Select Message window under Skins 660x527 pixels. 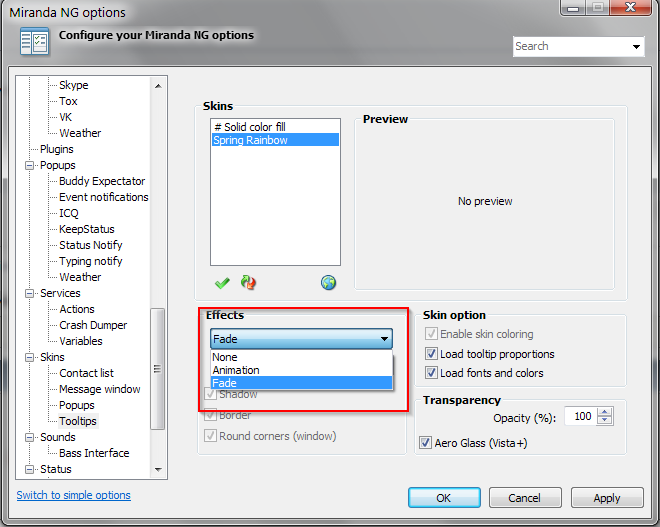(x=99, y=389)
